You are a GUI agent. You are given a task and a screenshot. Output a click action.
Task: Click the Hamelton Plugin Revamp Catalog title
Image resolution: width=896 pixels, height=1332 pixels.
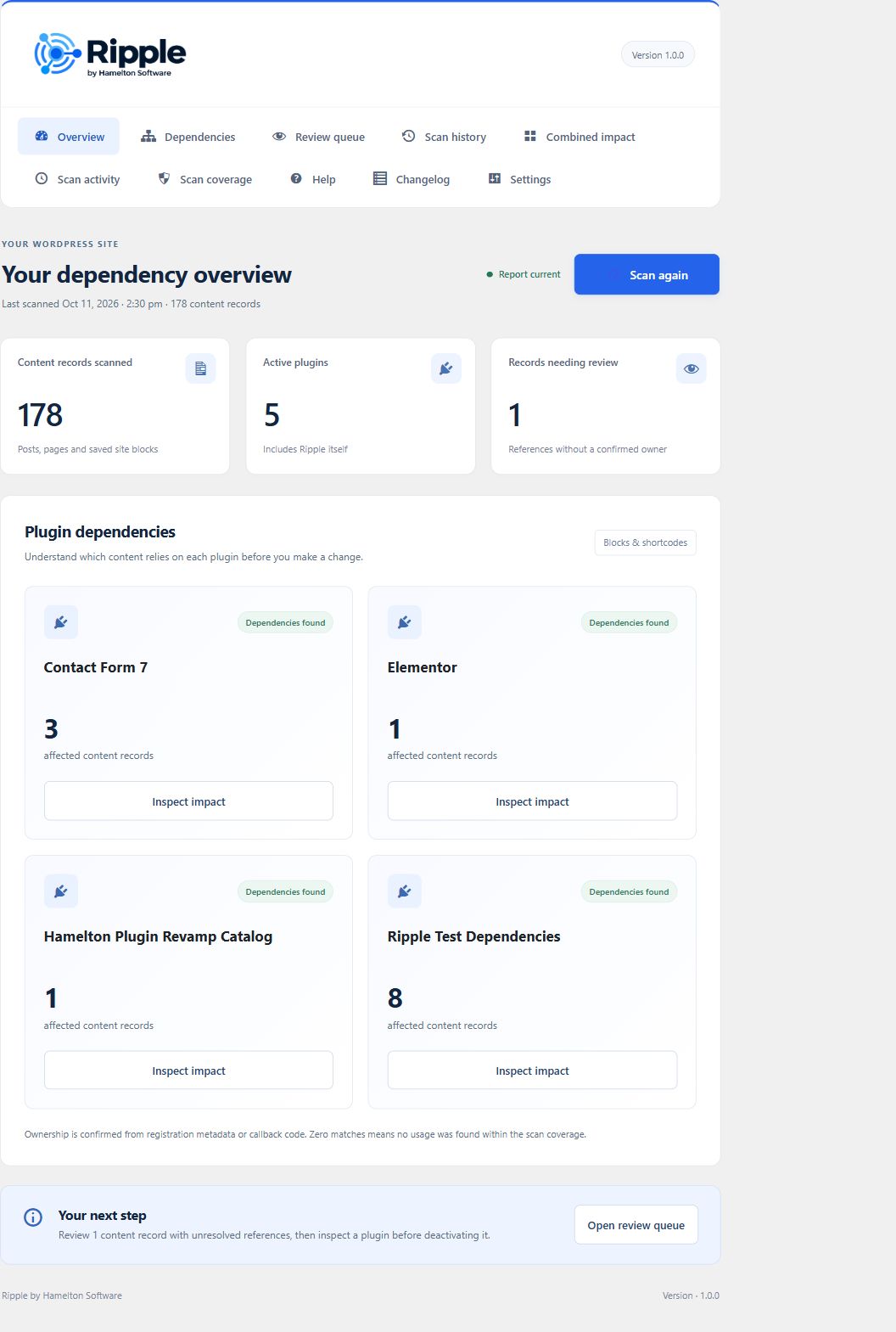click(x=158, y=936)
